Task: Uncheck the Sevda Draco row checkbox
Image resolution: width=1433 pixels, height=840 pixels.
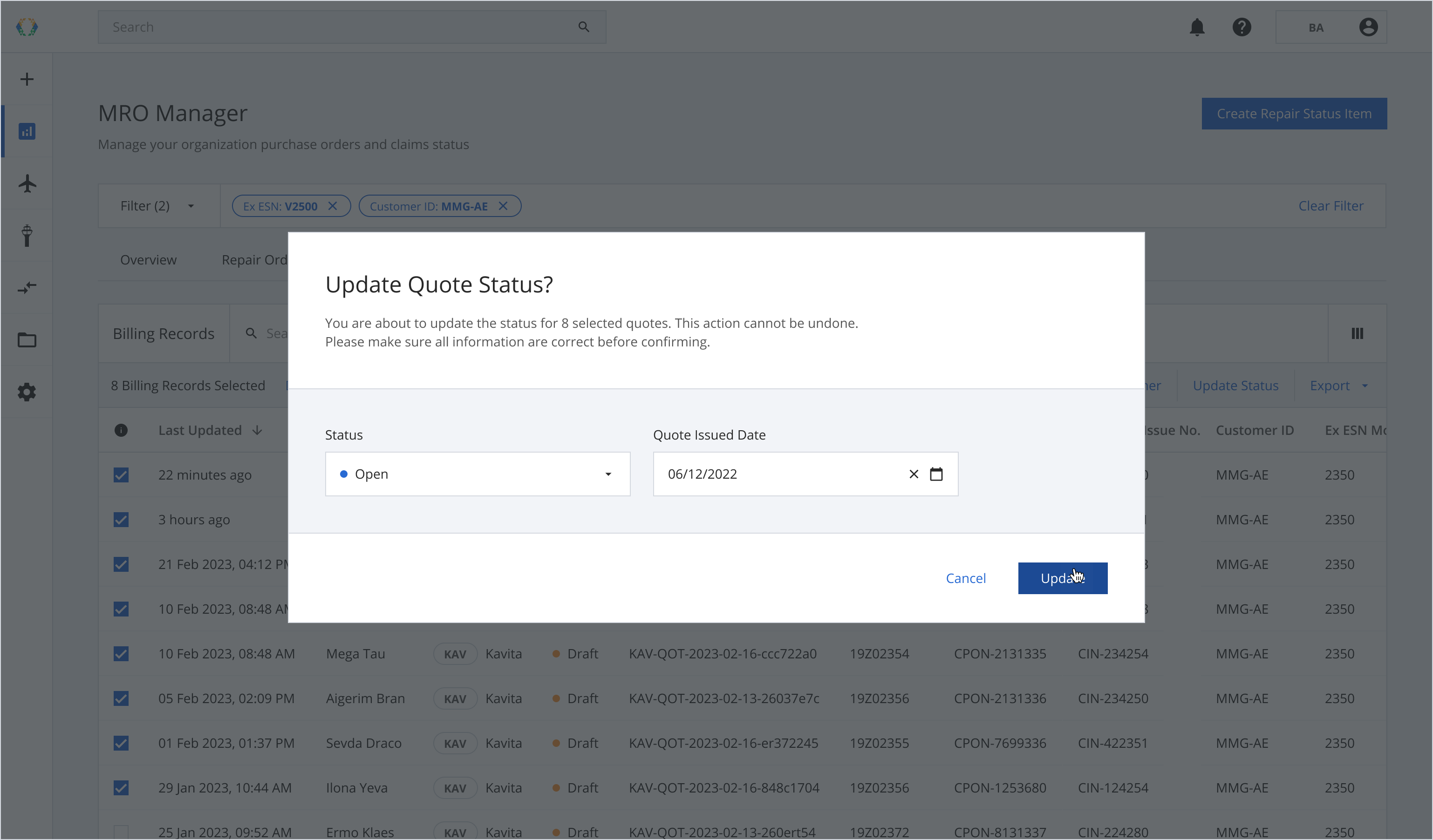Action: pos(121,744)
